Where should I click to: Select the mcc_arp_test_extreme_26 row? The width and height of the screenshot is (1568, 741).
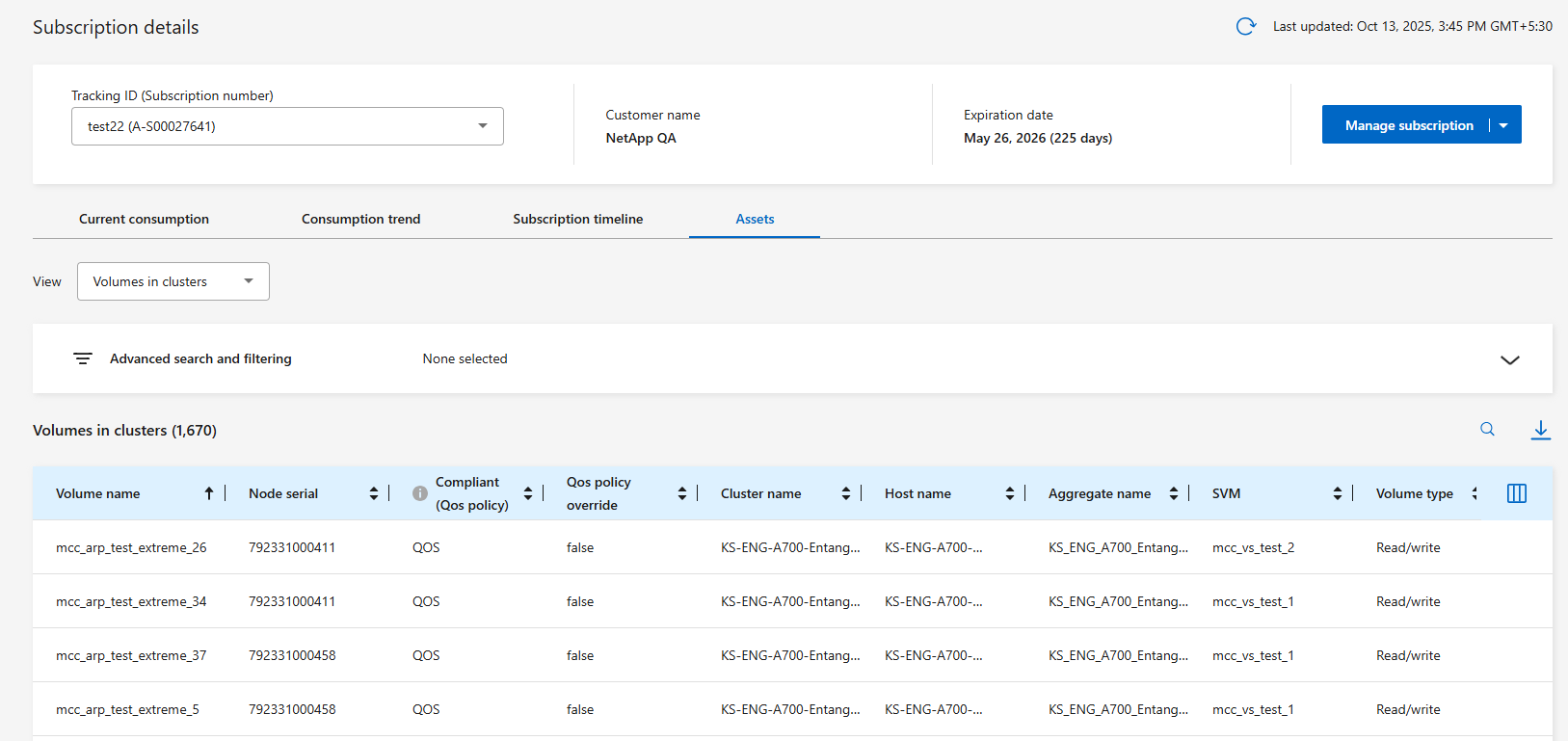click(x=131, y=547)
